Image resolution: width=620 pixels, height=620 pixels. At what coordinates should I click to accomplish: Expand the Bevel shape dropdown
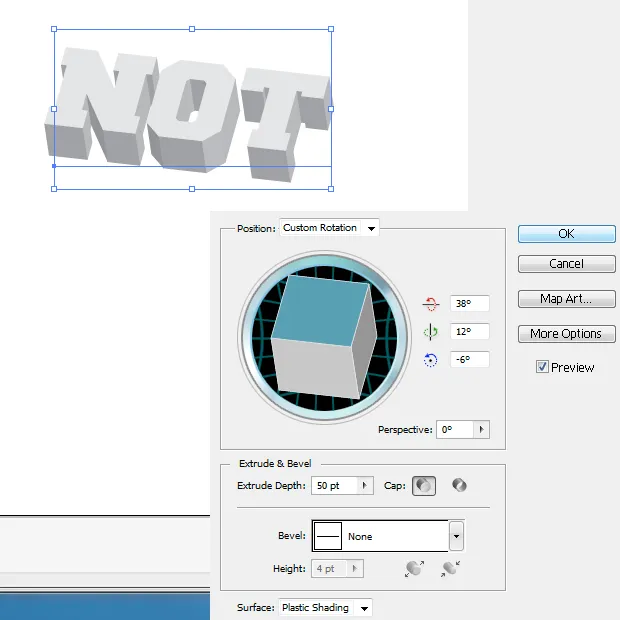456,537
